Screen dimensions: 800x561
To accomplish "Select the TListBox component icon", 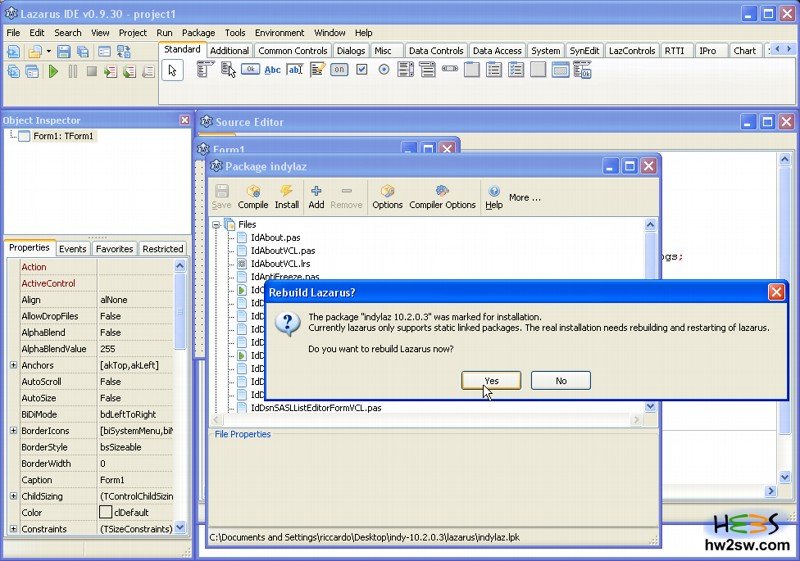I will coord(406,69).
